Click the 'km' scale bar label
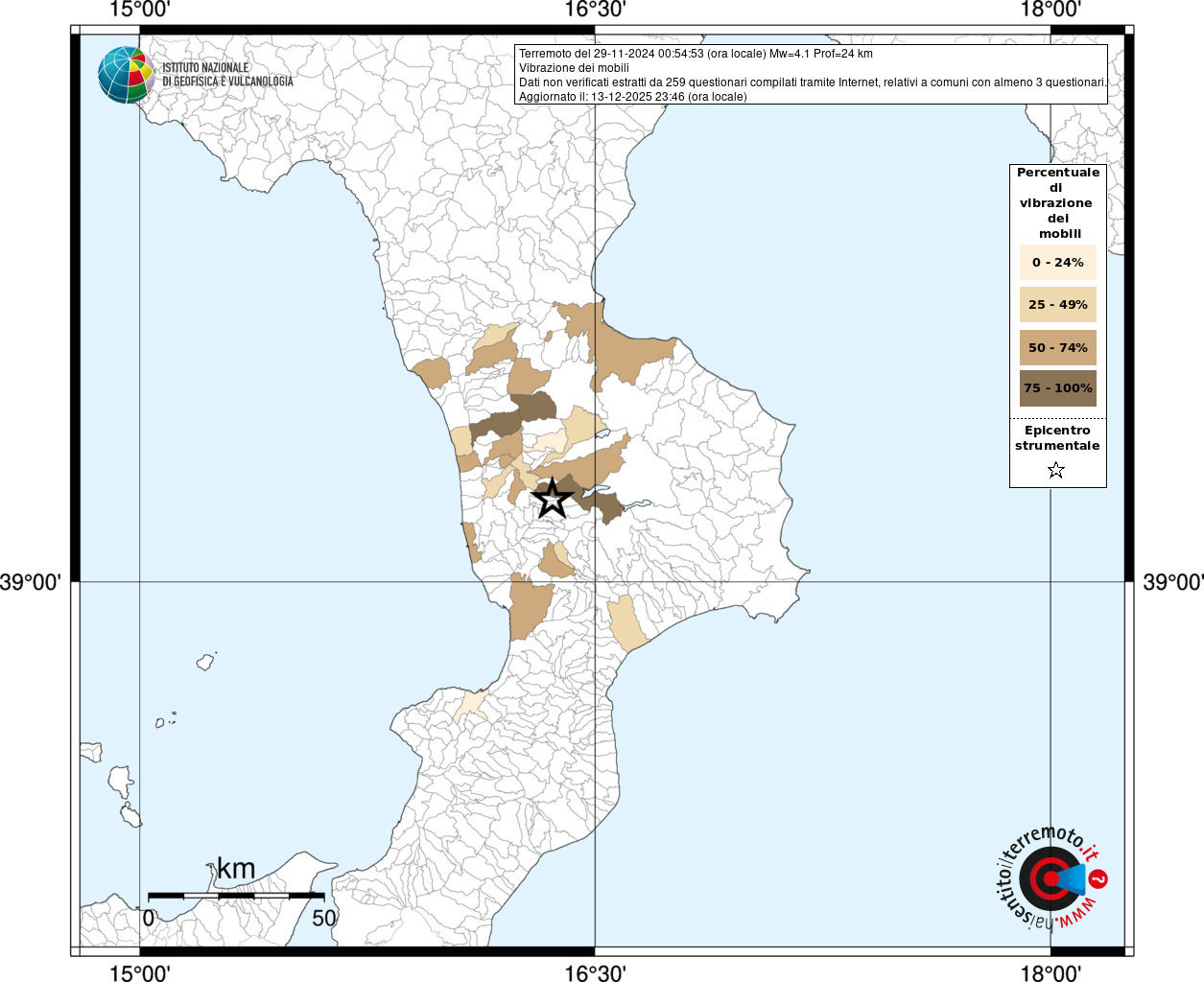The width and height of the screenshot is (1204, 982). pos(236,869)
